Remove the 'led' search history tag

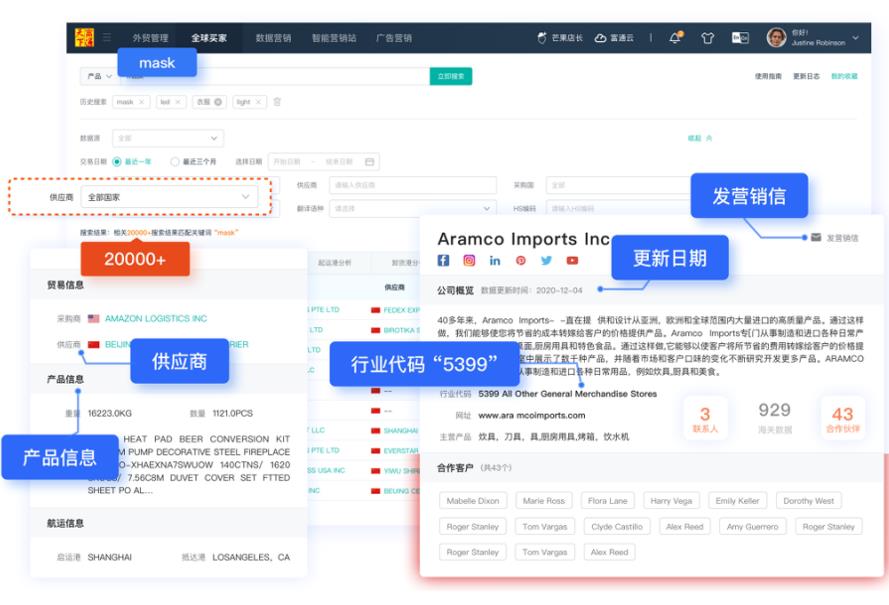(x=177, y=102)
